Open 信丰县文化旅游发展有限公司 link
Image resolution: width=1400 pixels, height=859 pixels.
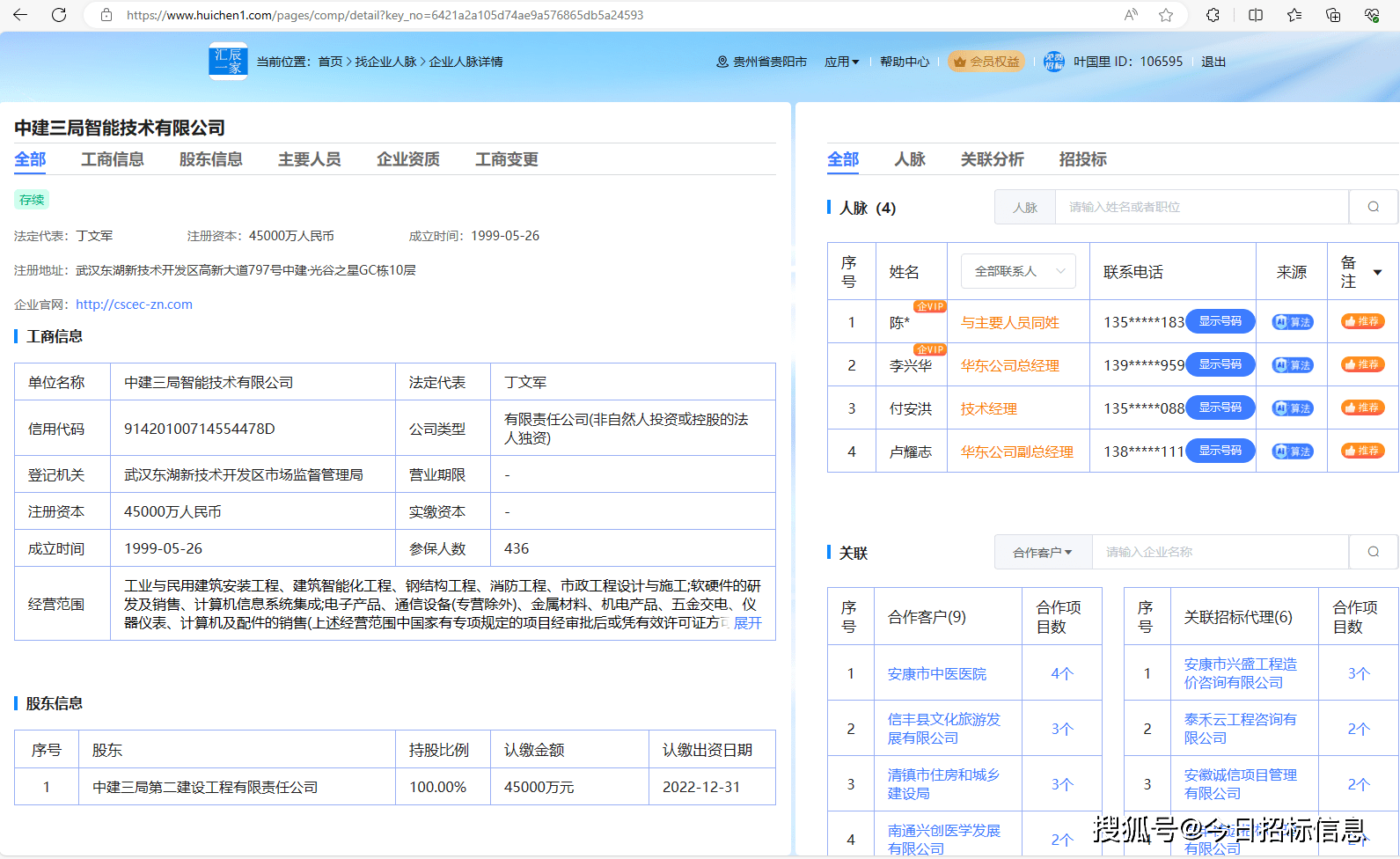click(x=944, y=729)
